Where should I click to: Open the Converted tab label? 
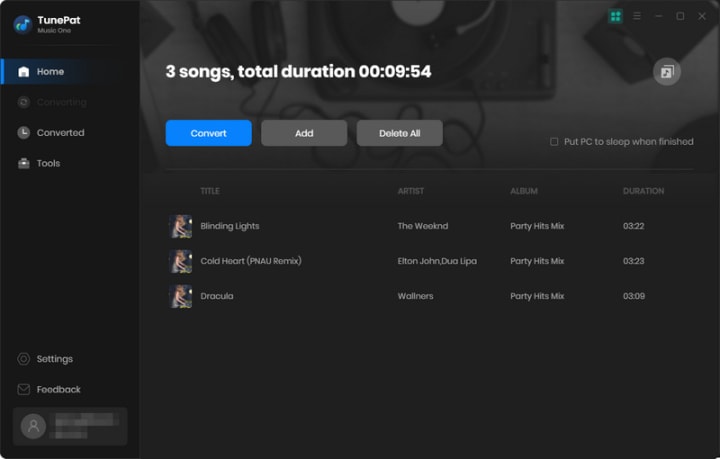coord(61,133)
